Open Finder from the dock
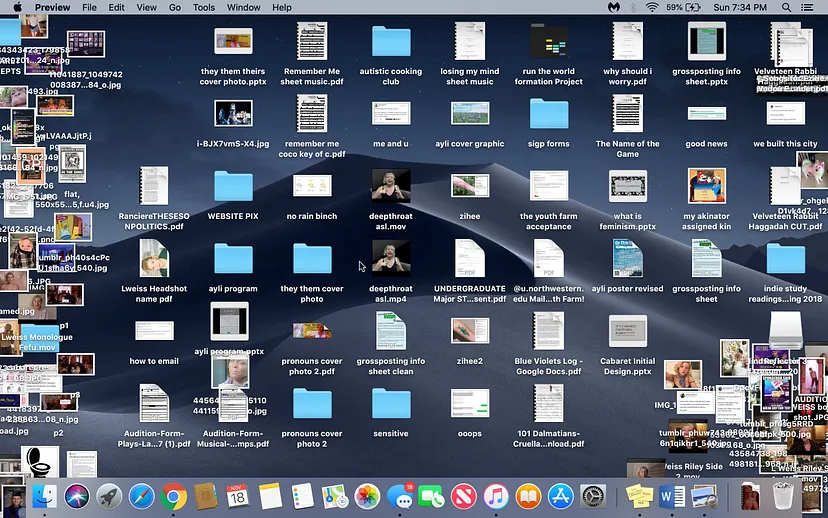828x518 pixels. tap(44, 496)
